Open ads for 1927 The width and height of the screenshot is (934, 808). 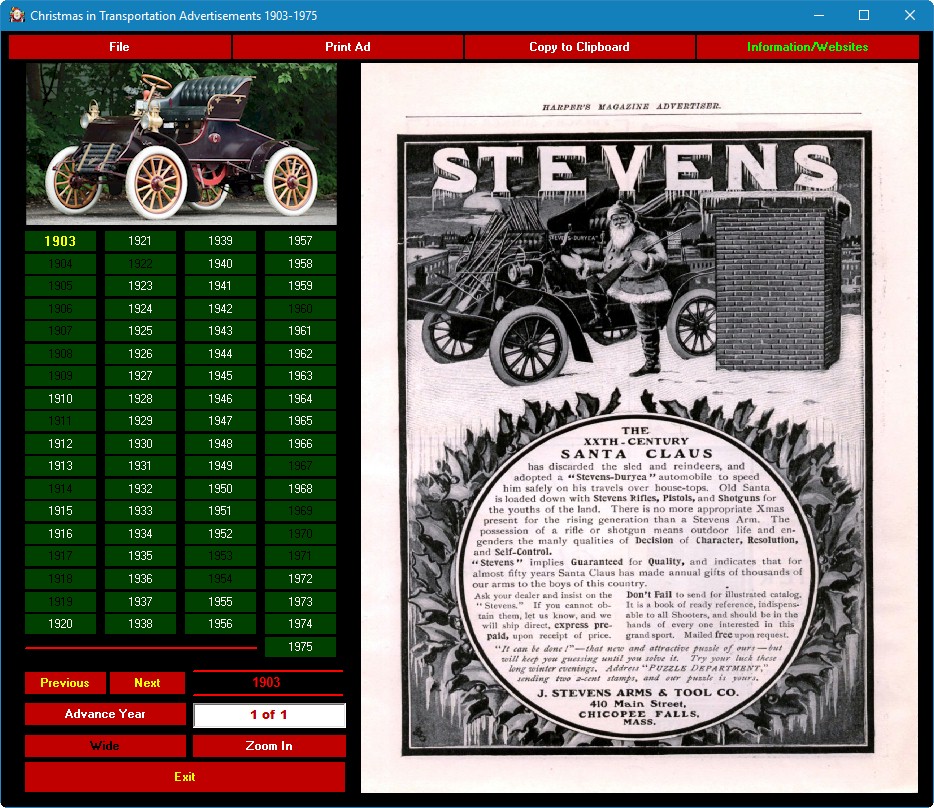(140, 376)
